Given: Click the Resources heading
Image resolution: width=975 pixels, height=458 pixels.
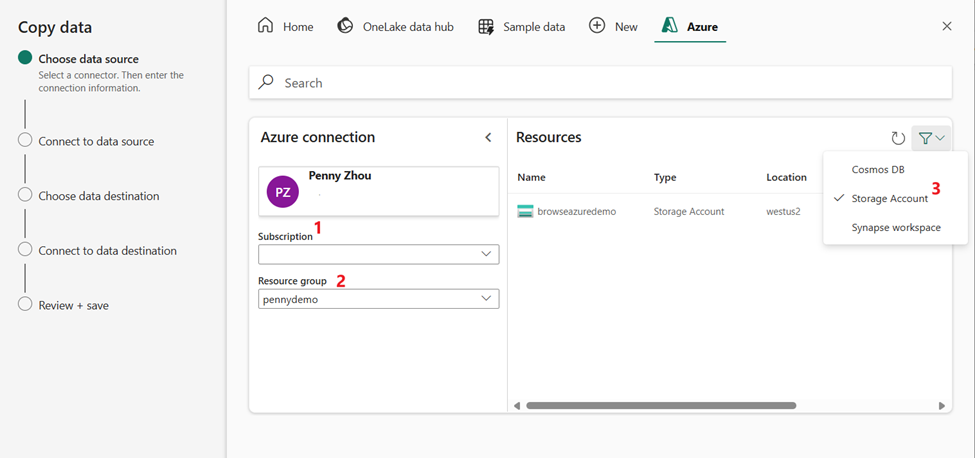Looking at the screenshot, I should coord(548,137).
